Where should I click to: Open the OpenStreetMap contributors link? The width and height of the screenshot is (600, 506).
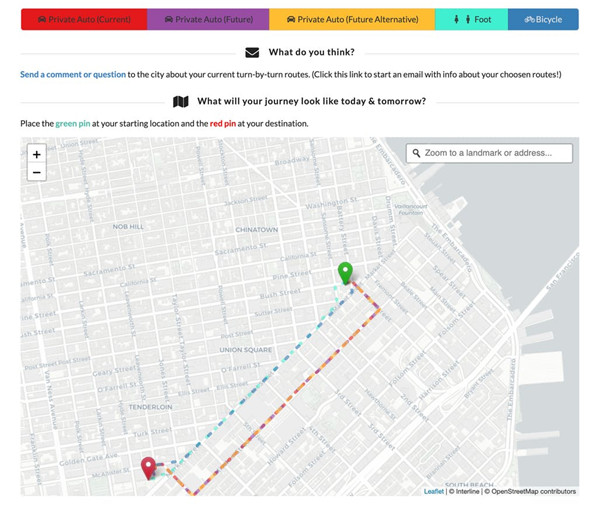(530, 491)
